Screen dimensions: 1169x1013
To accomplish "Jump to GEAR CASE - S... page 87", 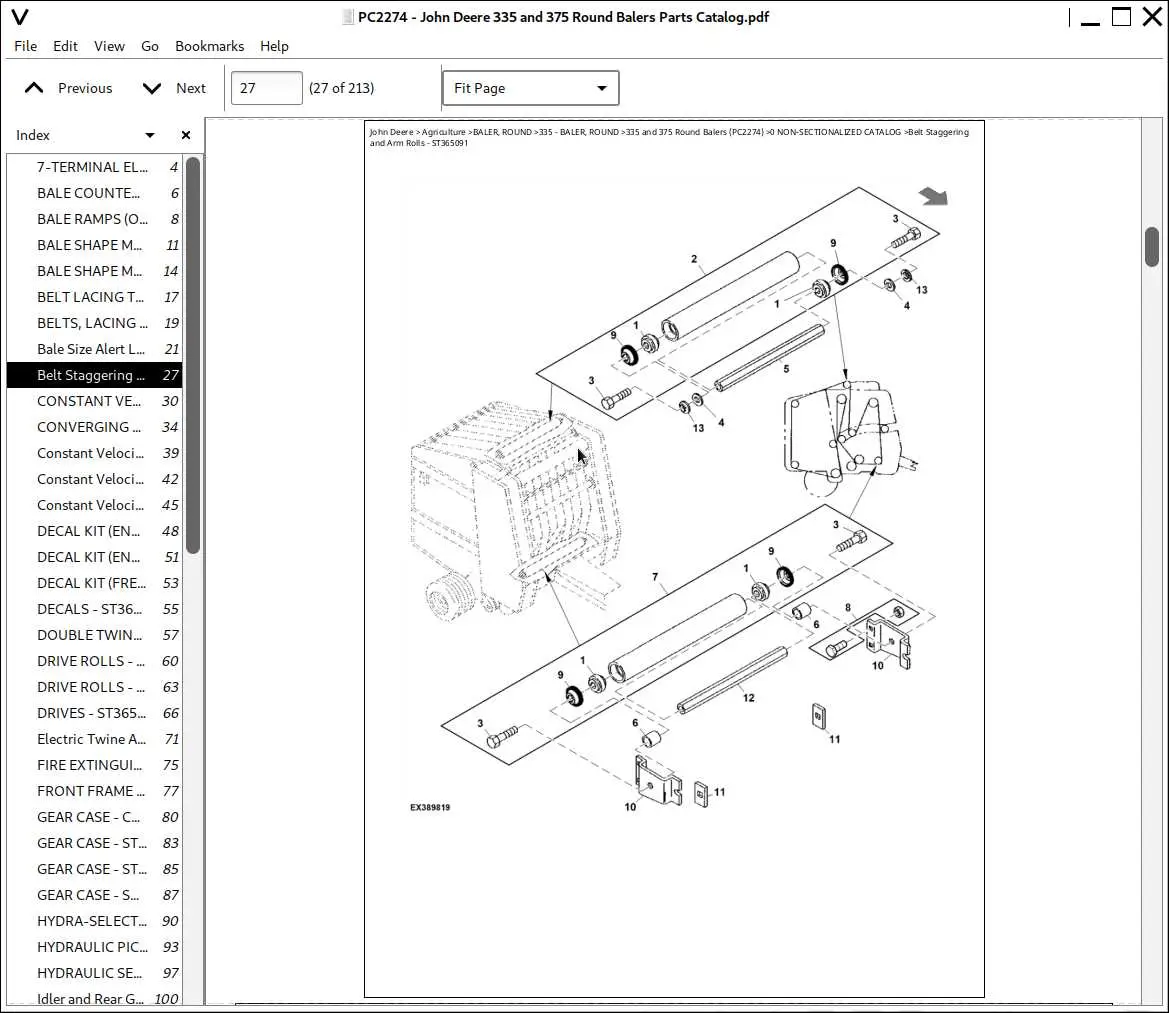I will coord(95,895).
